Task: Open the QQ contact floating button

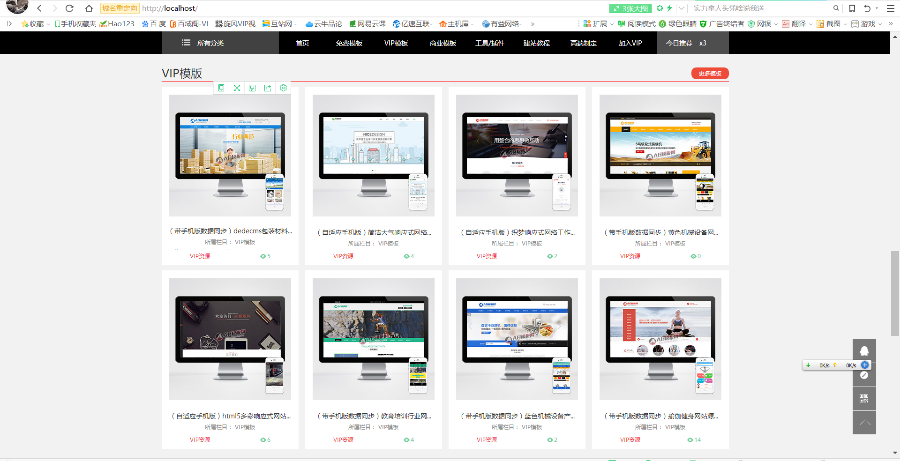Action: coord(864,350)
